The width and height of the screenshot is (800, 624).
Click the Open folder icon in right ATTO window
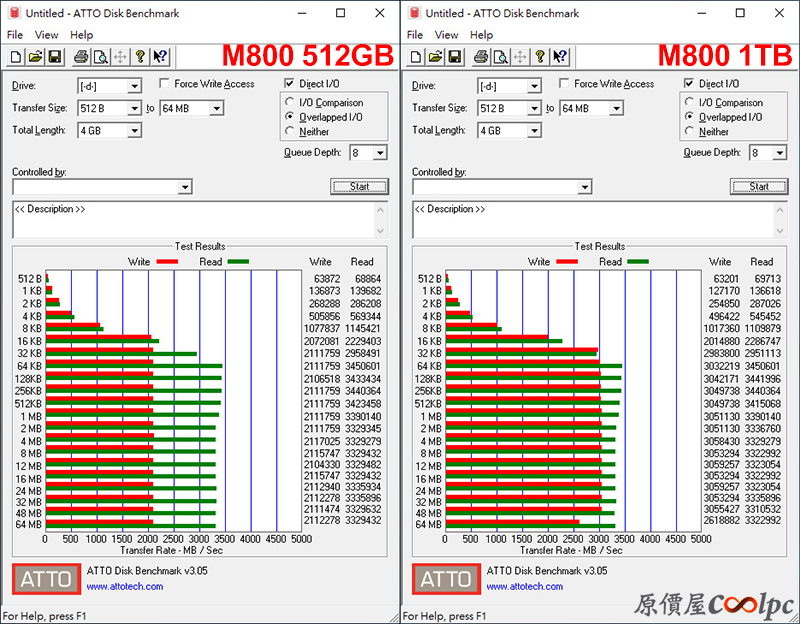pos(435,57)
